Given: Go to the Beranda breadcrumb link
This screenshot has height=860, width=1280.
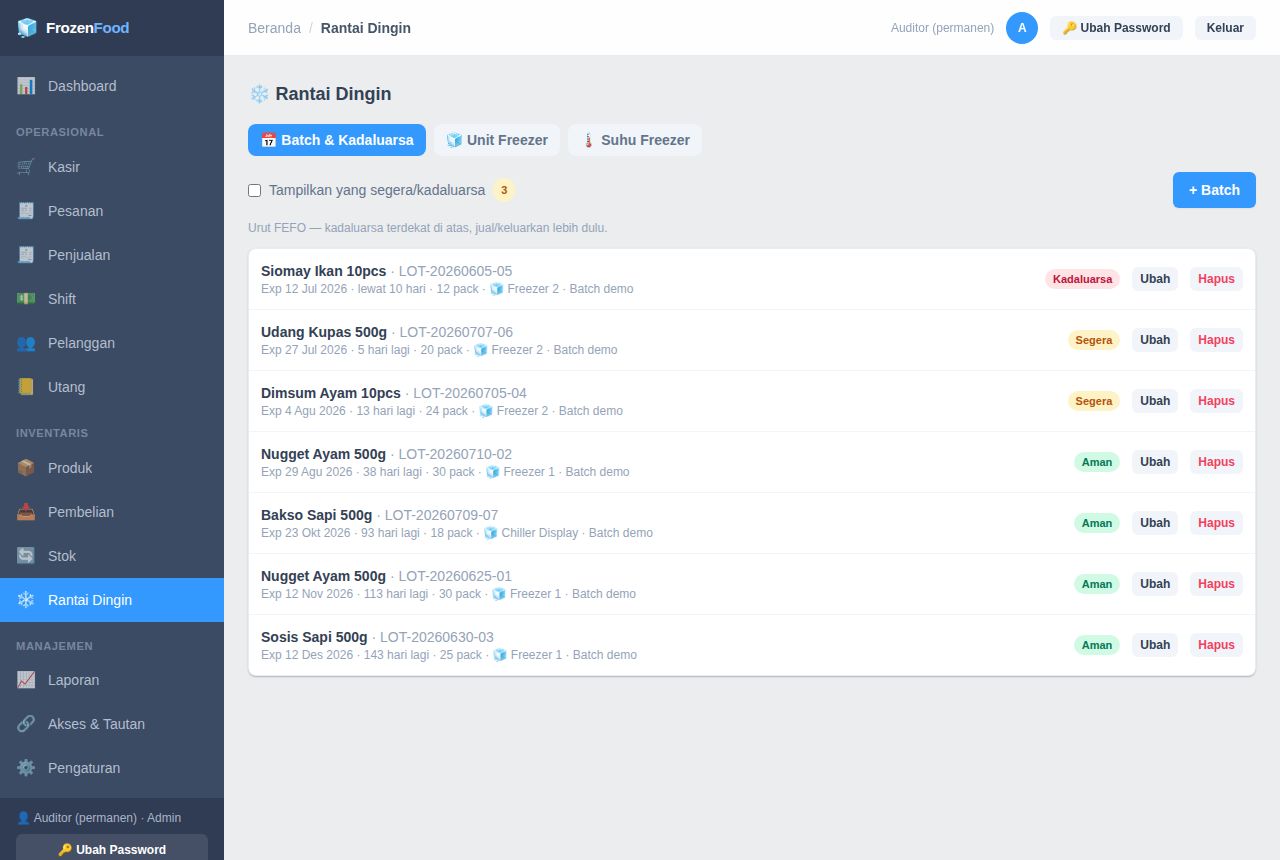Looking at the screenshot, I should pos(274,28).
